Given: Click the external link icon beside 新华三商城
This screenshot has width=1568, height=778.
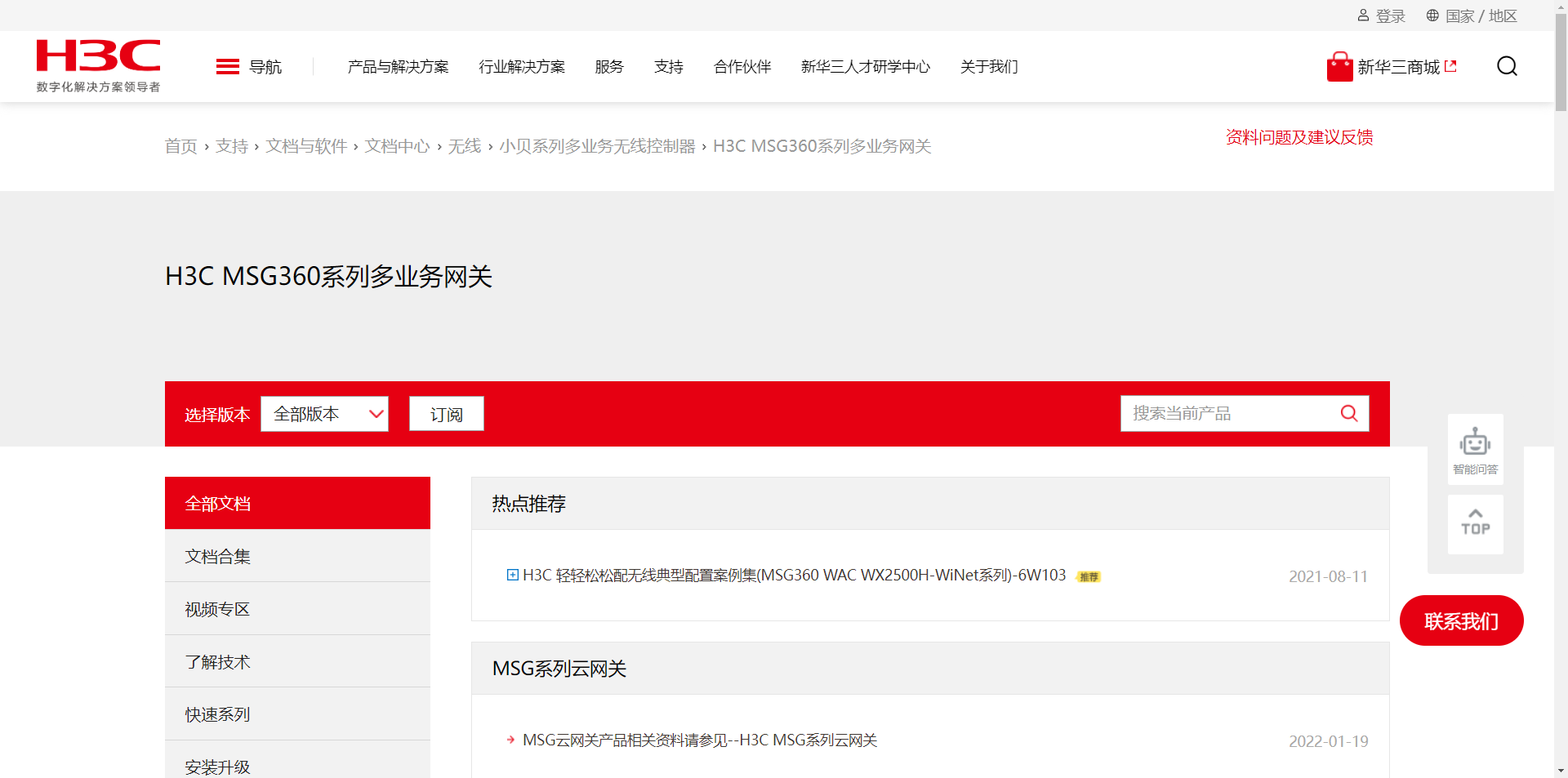Looking at the screenshot, I should click(1450, 66).
